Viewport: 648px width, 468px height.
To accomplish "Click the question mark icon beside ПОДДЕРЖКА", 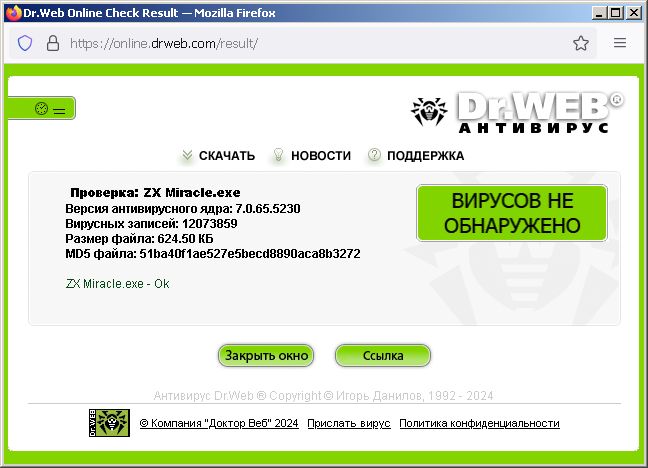I will click(374, 155).
